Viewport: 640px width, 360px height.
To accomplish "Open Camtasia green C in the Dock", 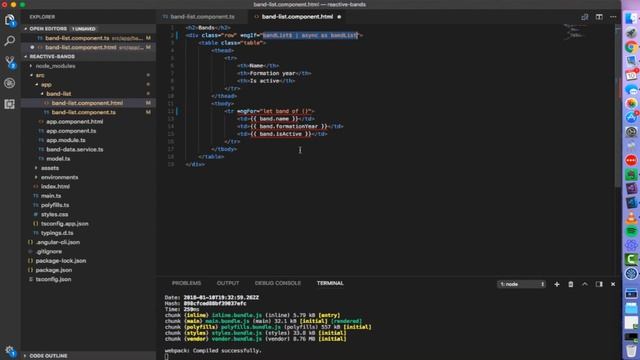I will point(631,259).
